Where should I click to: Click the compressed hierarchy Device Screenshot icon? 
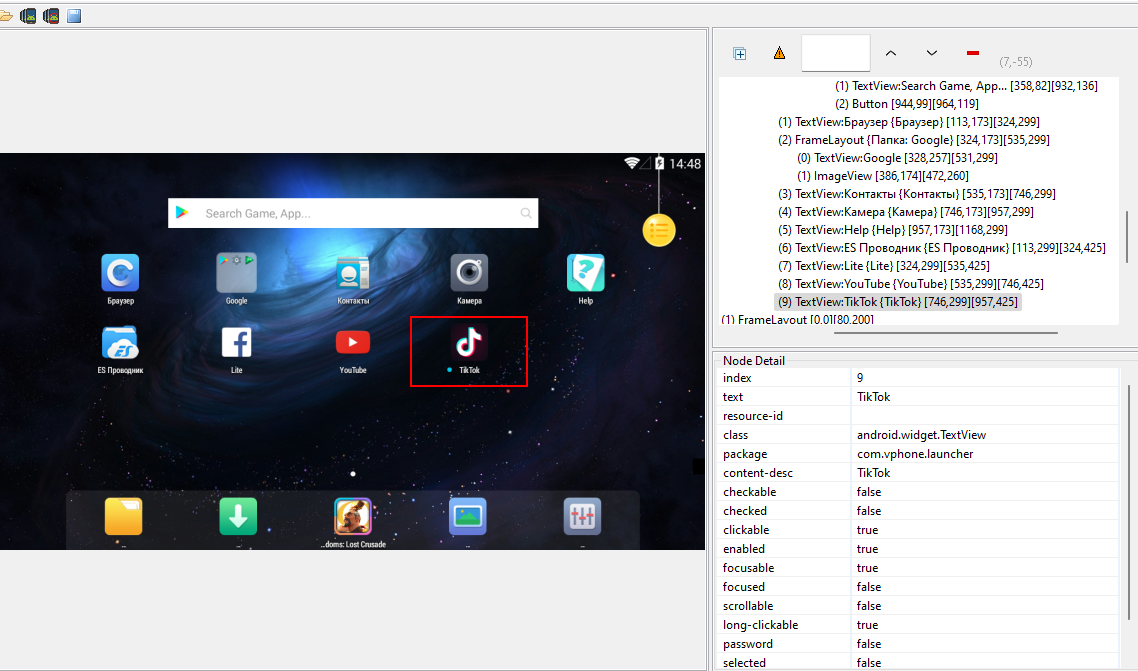51,15
